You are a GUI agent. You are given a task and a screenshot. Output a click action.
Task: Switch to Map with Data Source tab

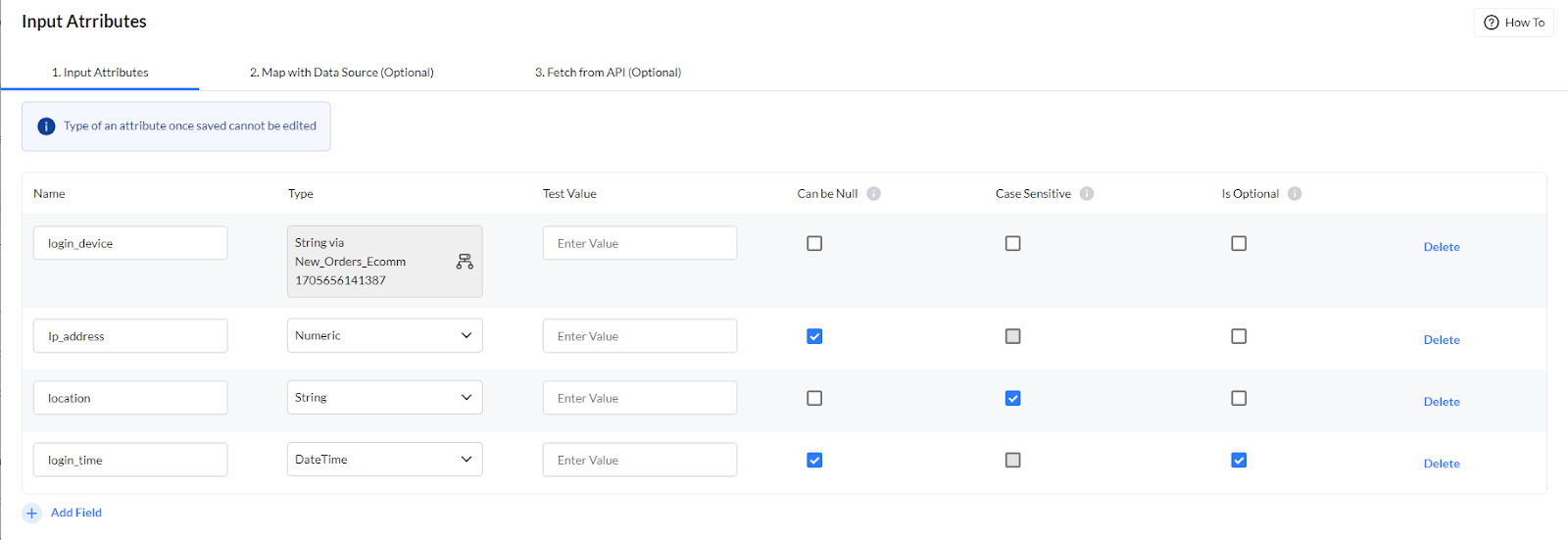[341, 73]
